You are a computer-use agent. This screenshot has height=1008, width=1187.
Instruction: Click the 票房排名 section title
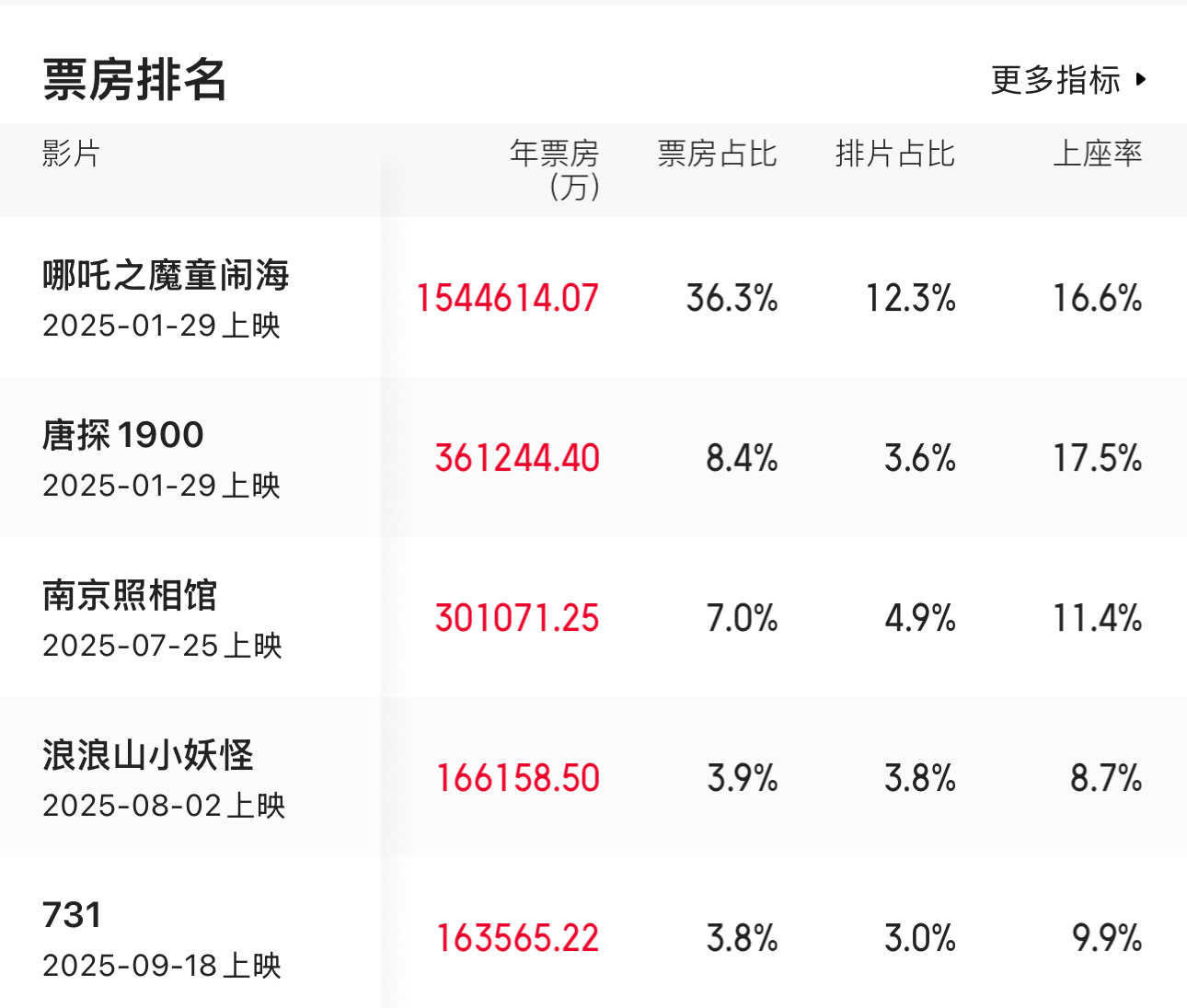coord(134,80)
